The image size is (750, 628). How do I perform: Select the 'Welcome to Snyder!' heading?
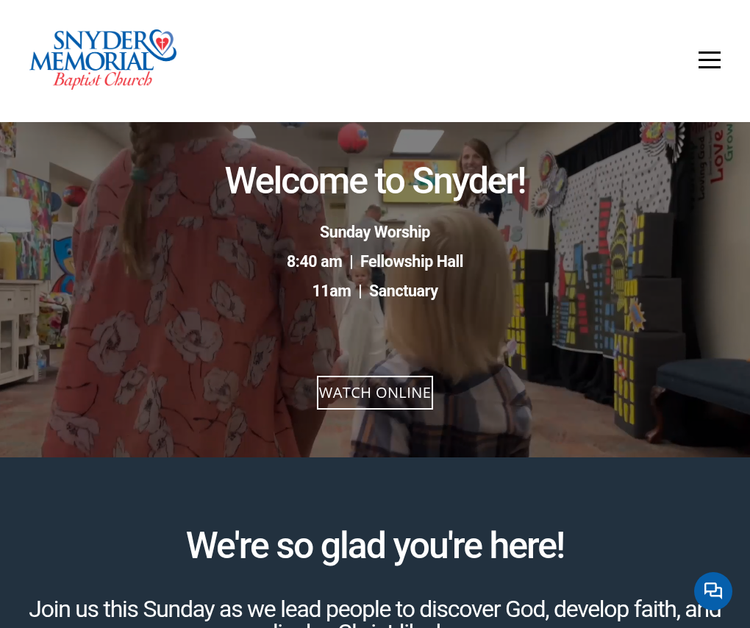coord(375,181)
